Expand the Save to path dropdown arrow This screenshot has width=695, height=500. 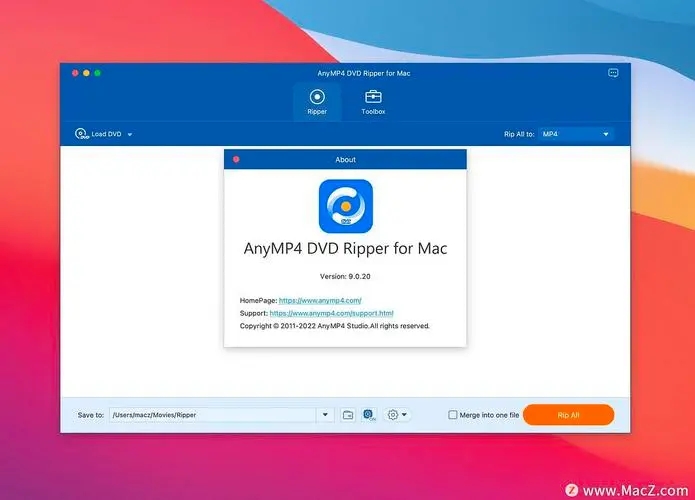click(325, 415)
